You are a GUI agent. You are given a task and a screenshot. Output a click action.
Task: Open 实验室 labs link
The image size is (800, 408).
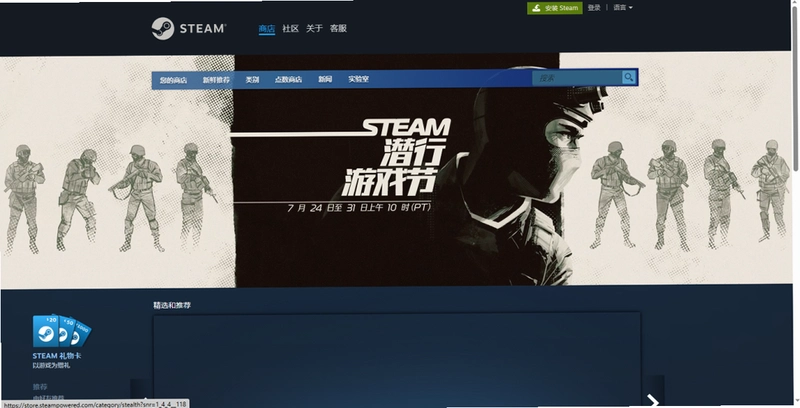click(358, 80)
